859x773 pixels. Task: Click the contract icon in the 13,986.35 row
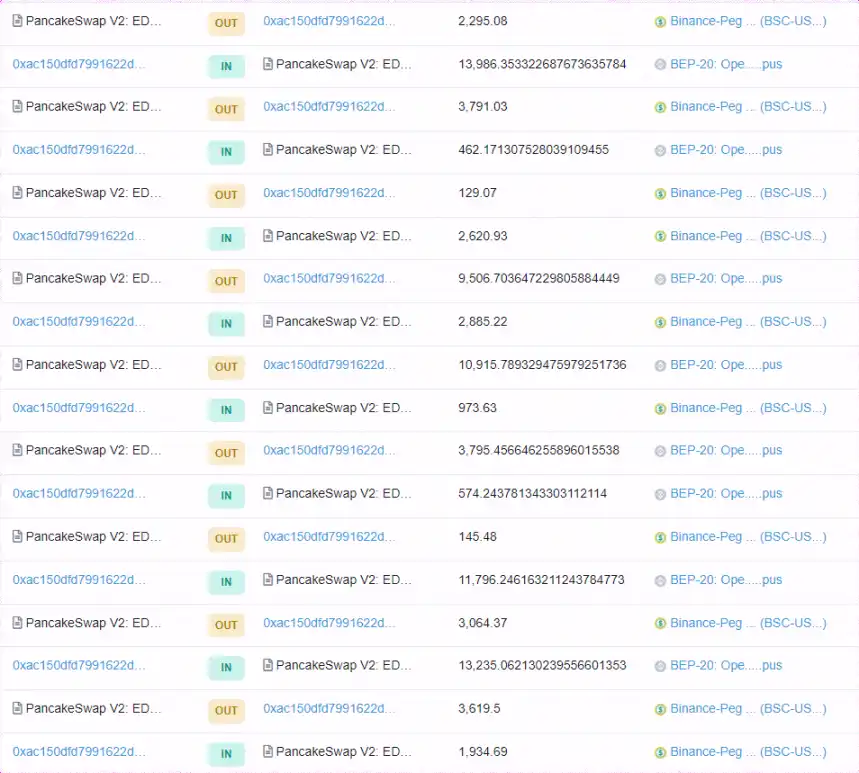[268, 64]
